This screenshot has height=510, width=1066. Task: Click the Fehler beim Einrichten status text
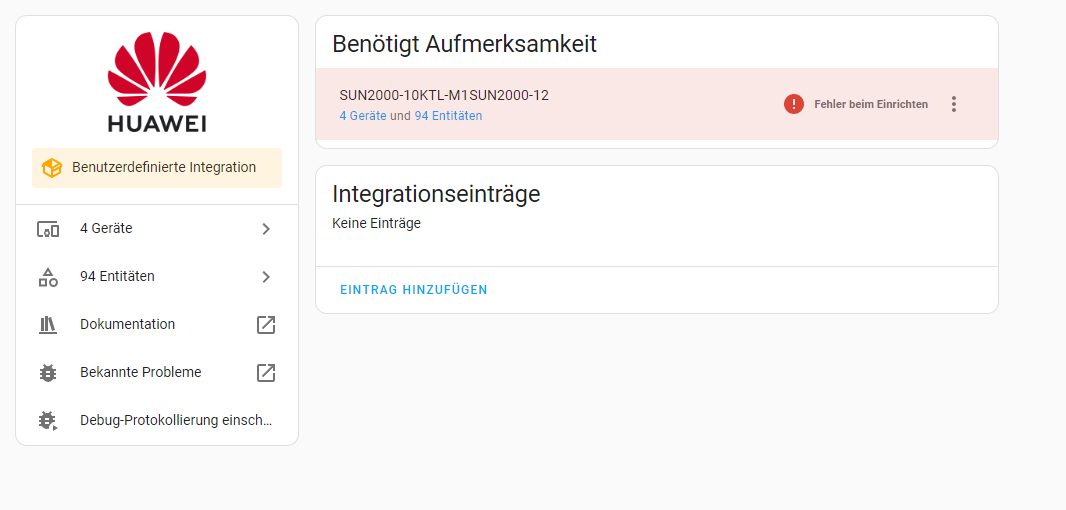(871, 104)
